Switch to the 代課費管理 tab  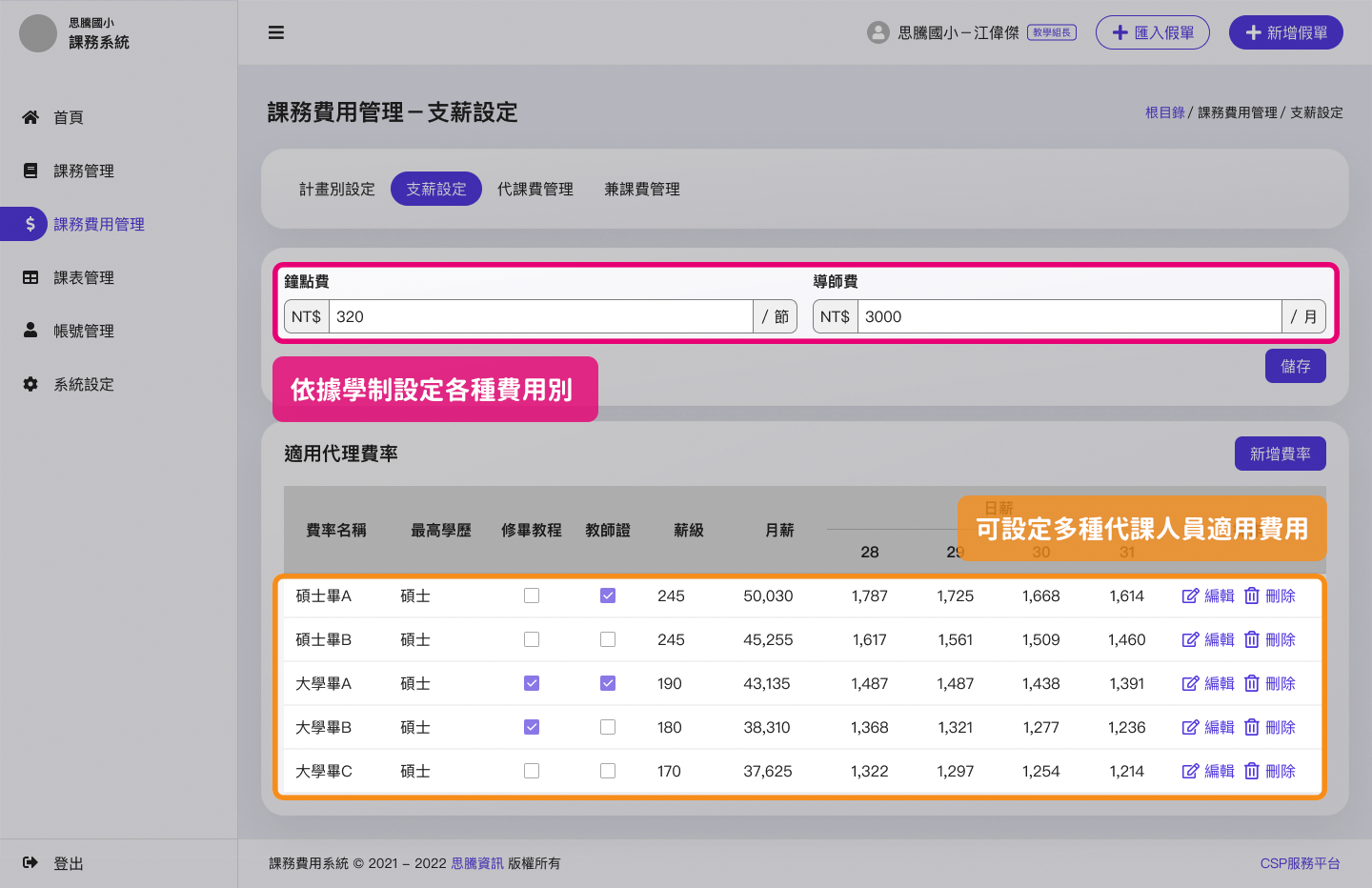535,189
